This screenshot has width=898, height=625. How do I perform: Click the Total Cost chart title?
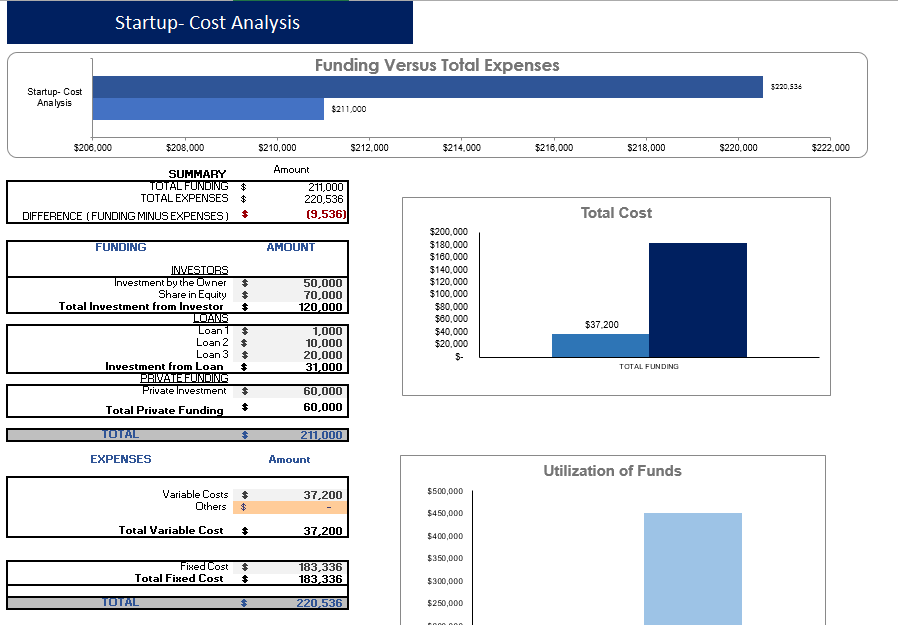pyautogui.click(x=616, y=213)
